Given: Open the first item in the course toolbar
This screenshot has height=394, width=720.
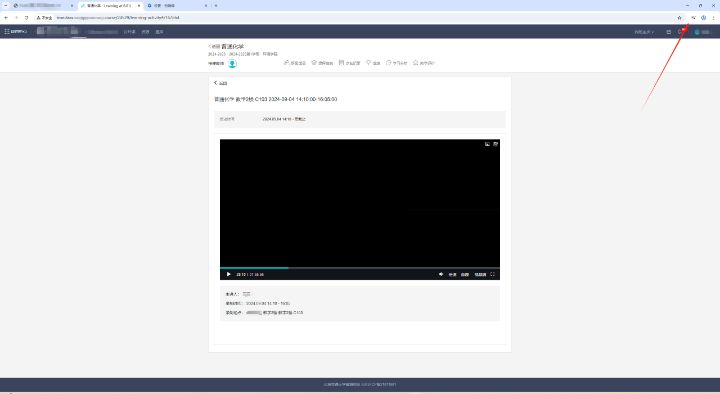Looking at the screenshot, I should coord(295,63).
